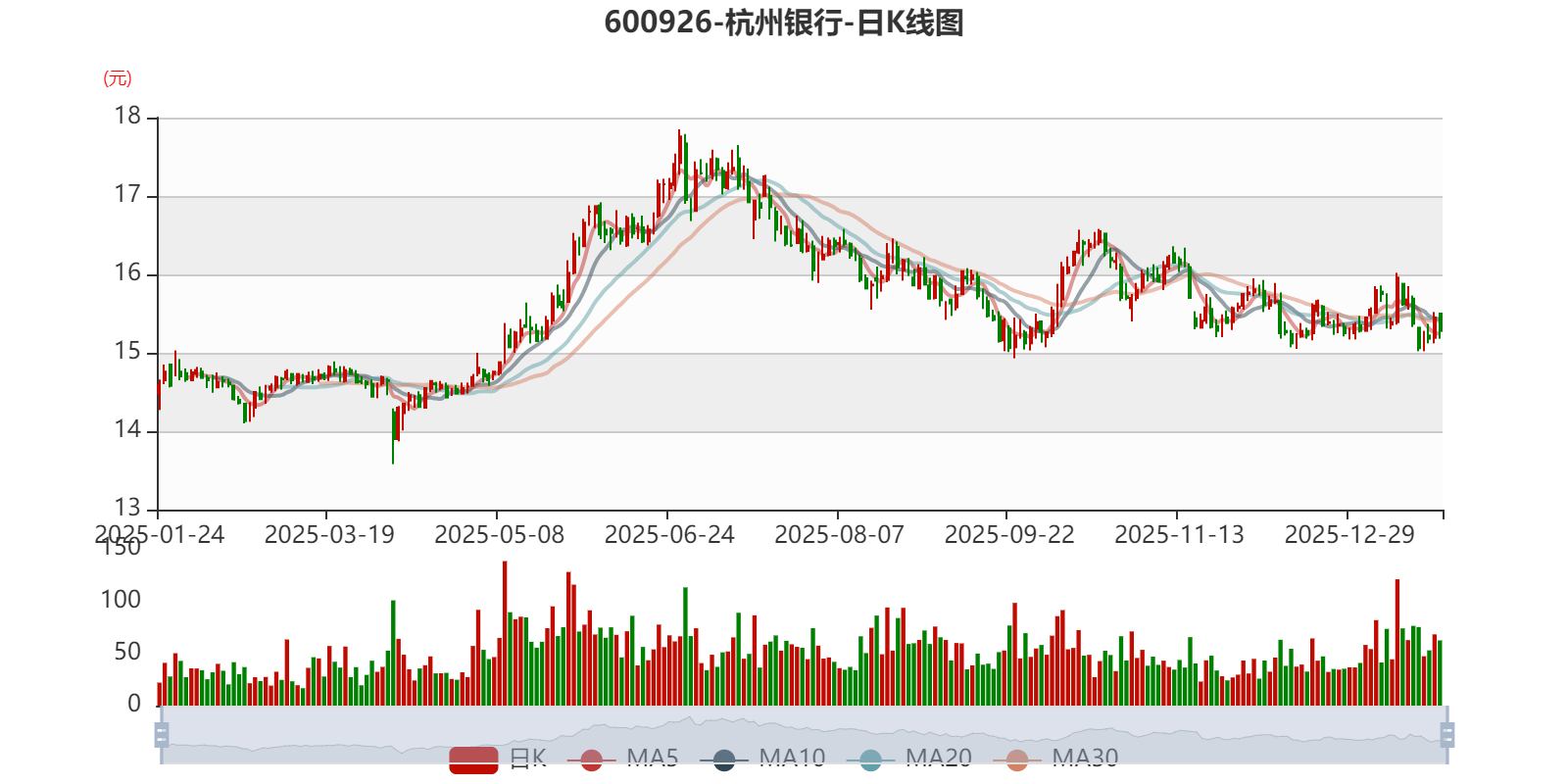Click the 2025-03-19 date label

click(x=329, y=535)
